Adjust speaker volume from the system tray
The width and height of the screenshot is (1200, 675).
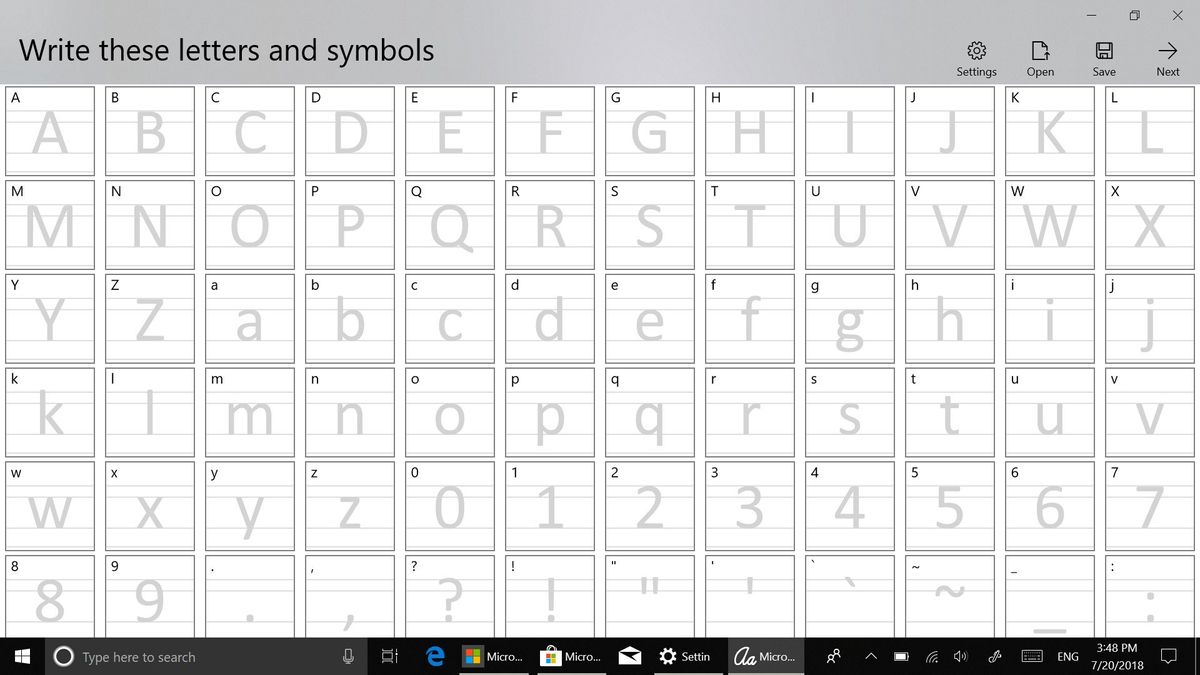pyautogui.click(x=960, y=657)
